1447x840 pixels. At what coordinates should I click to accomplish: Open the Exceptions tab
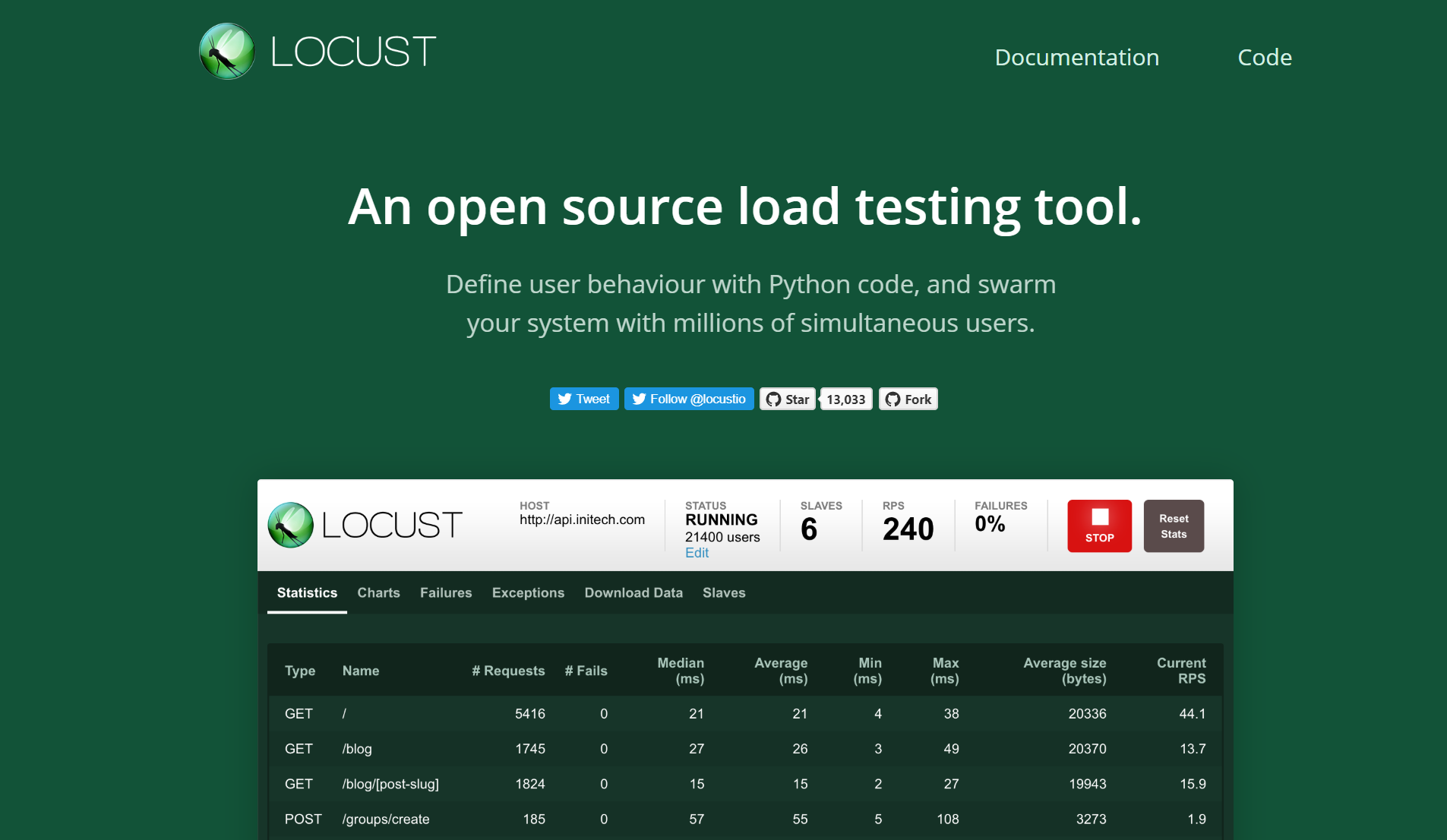(528, 592)
